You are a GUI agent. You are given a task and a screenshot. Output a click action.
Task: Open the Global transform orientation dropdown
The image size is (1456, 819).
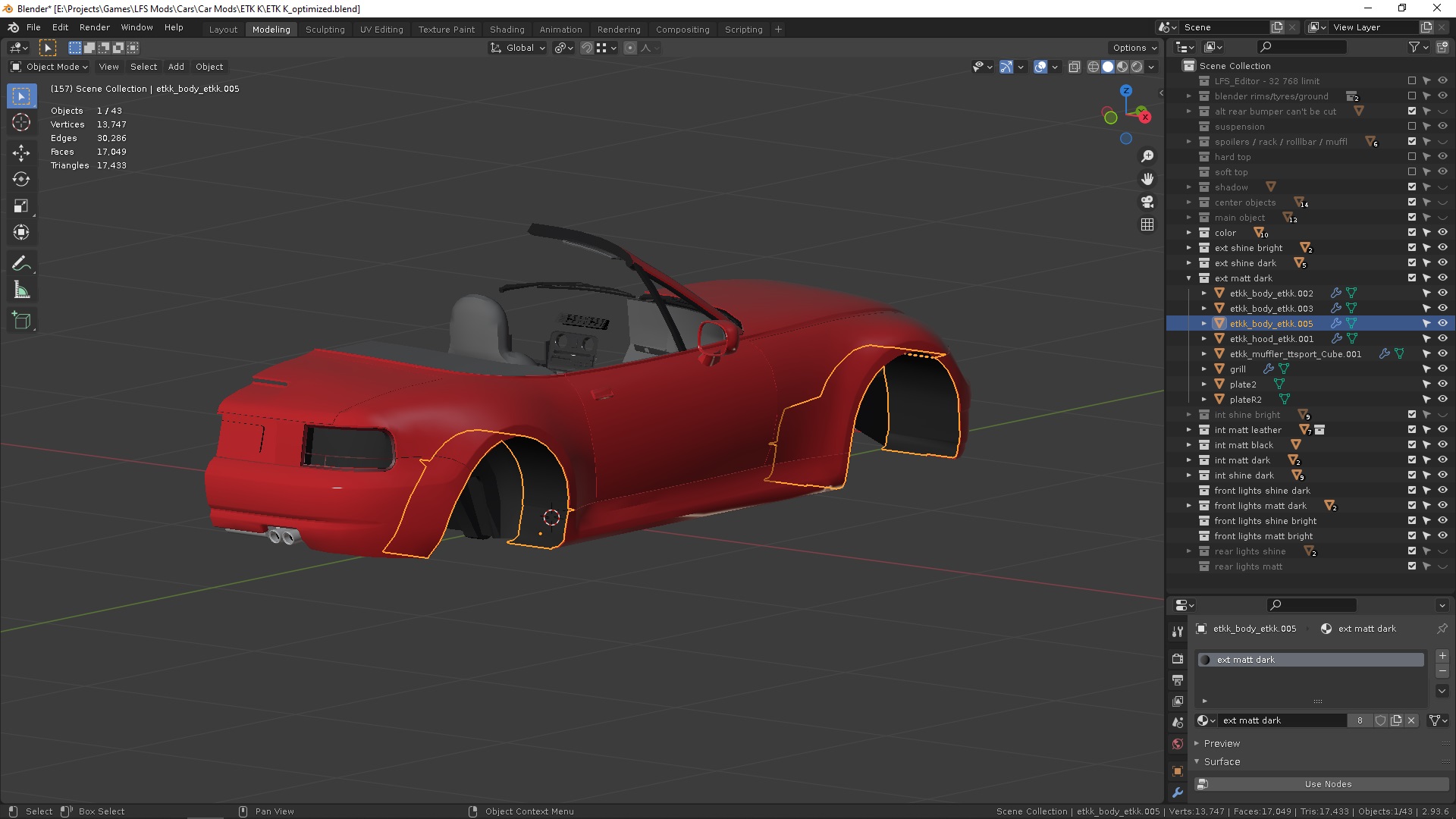(518, 48)
